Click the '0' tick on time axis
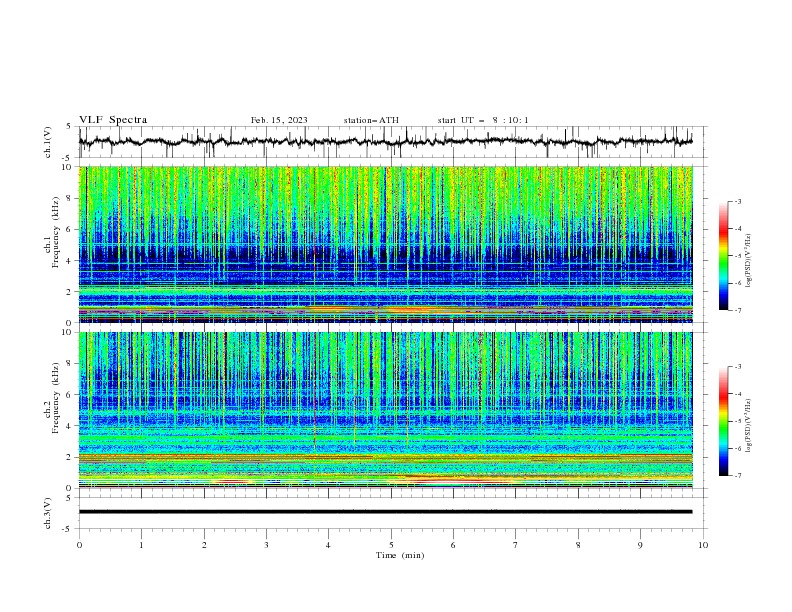Screen dimensions: 792x612 [x=79, y=545]
